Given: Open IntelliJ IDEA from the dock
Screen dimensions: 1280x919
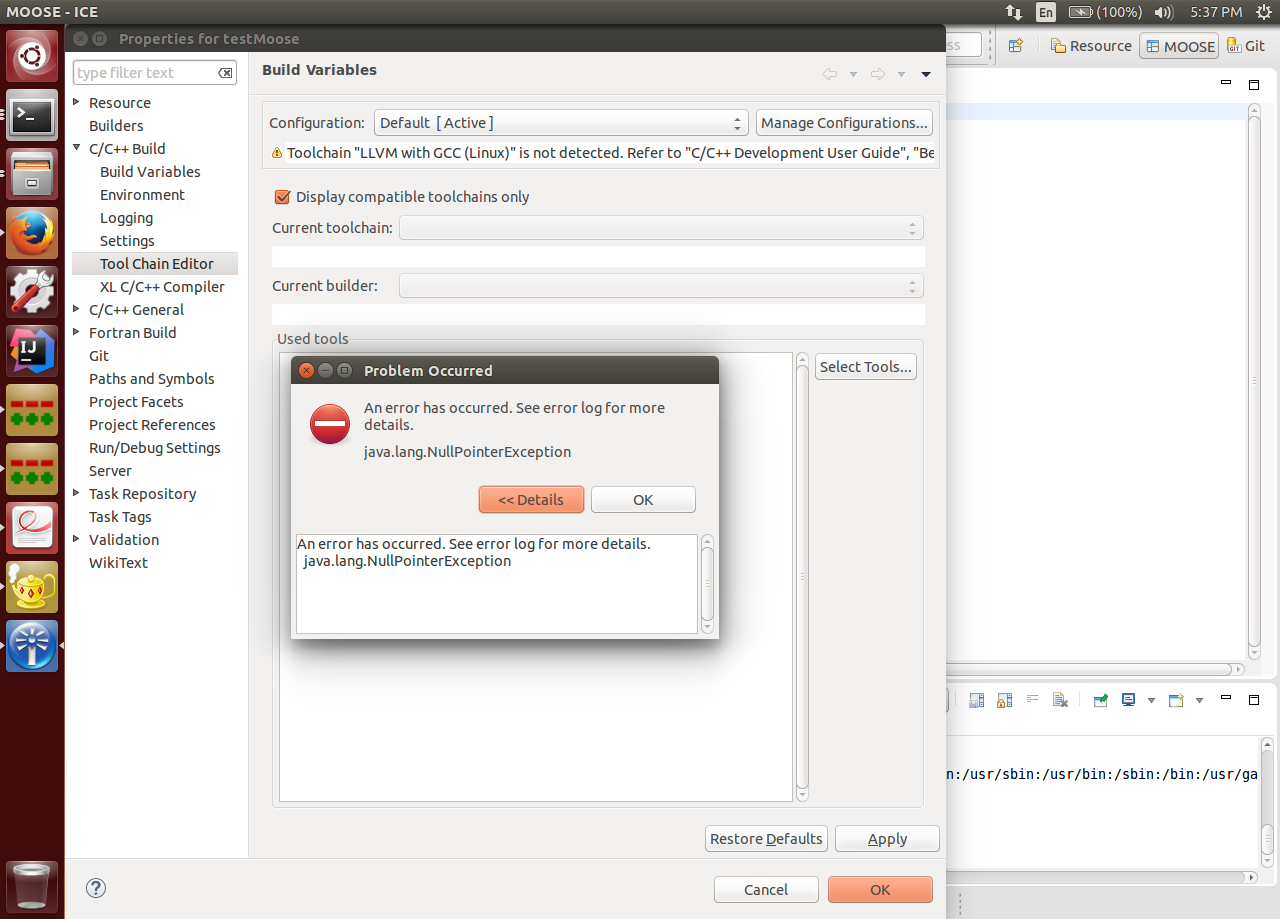Looking at the screenshot, I should pos(32,351).
